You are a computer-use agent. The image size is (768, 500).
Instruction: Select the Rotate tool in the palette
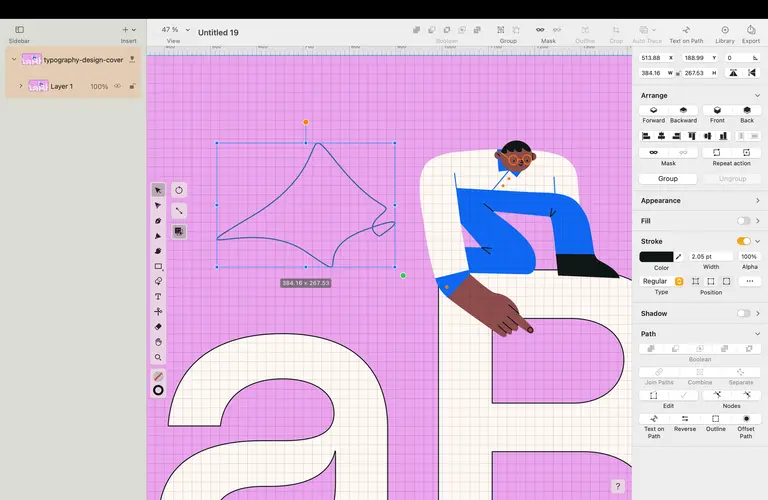point(179,190)
